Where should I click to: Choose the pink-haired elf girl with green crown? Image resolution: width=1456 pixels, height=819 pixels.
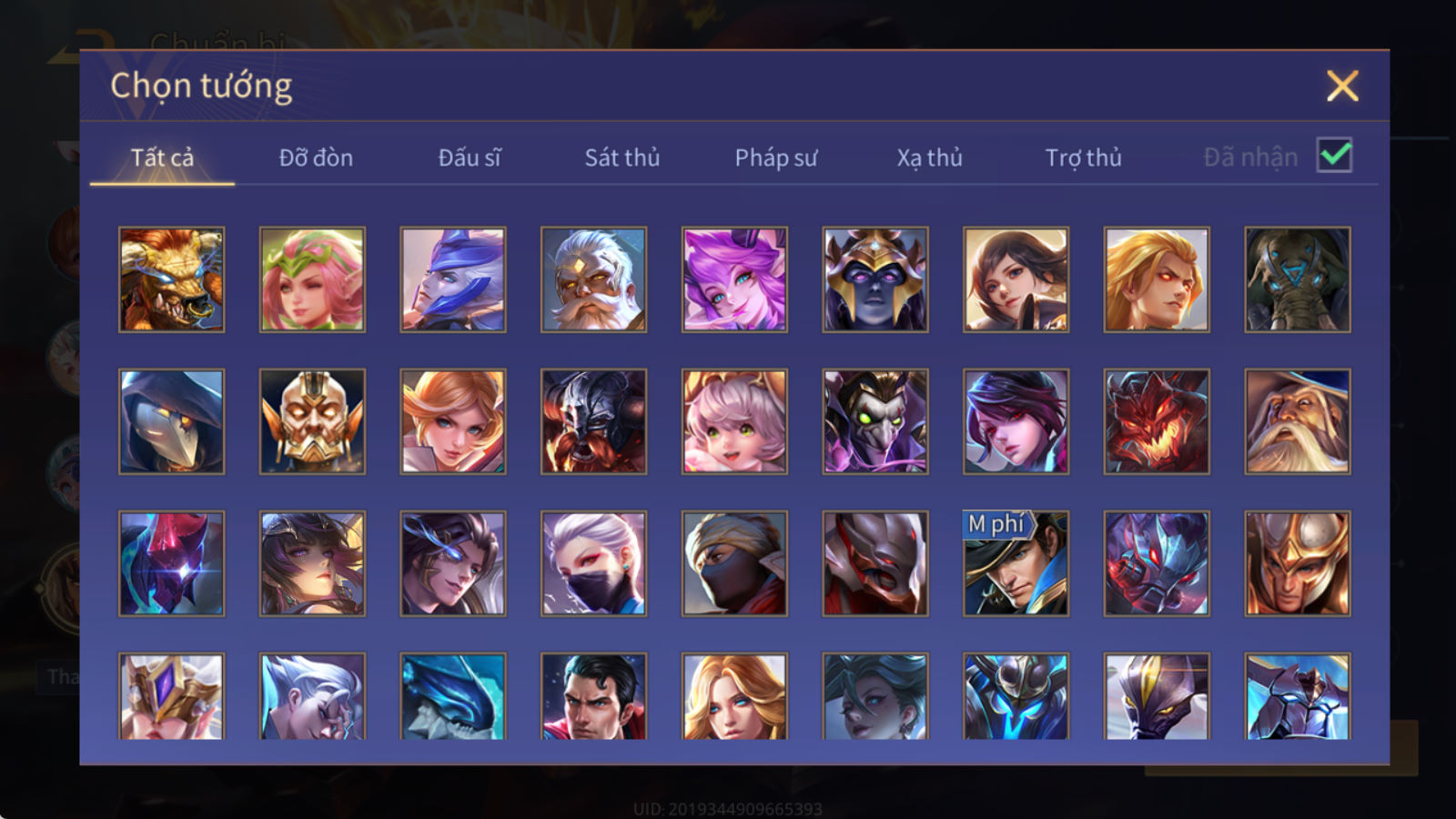point(312,279)
